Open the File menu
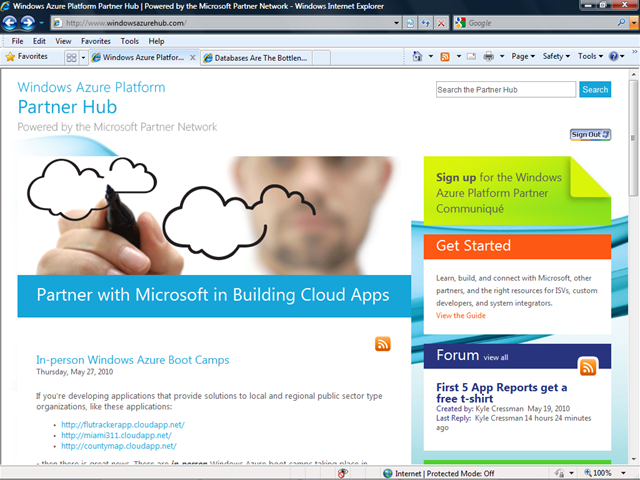This screenshot has width=640, height=480. 17,41
